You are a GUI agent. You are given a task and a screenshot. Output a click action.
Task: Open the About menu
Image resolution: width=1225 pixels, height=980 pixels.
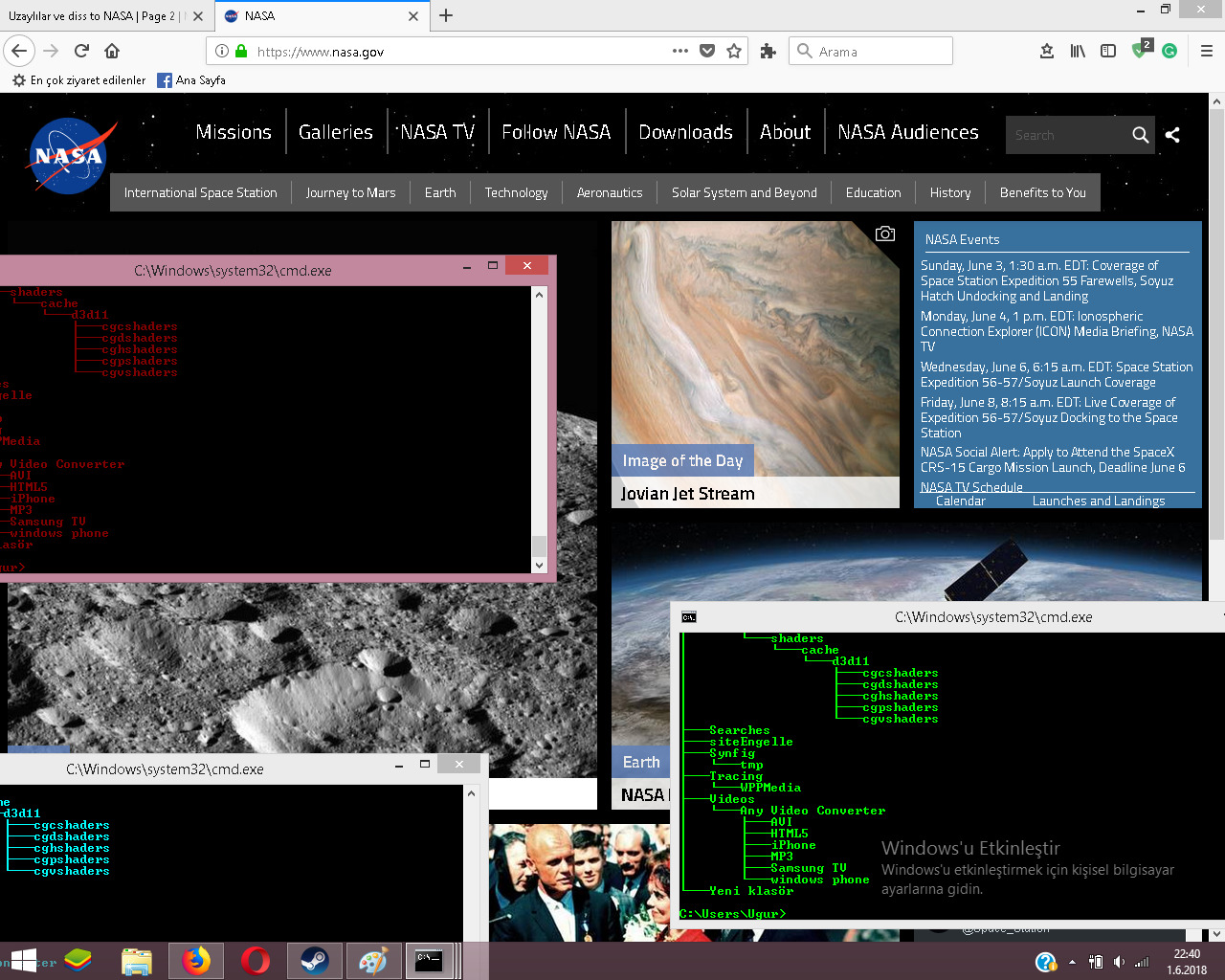pos(785,132)
